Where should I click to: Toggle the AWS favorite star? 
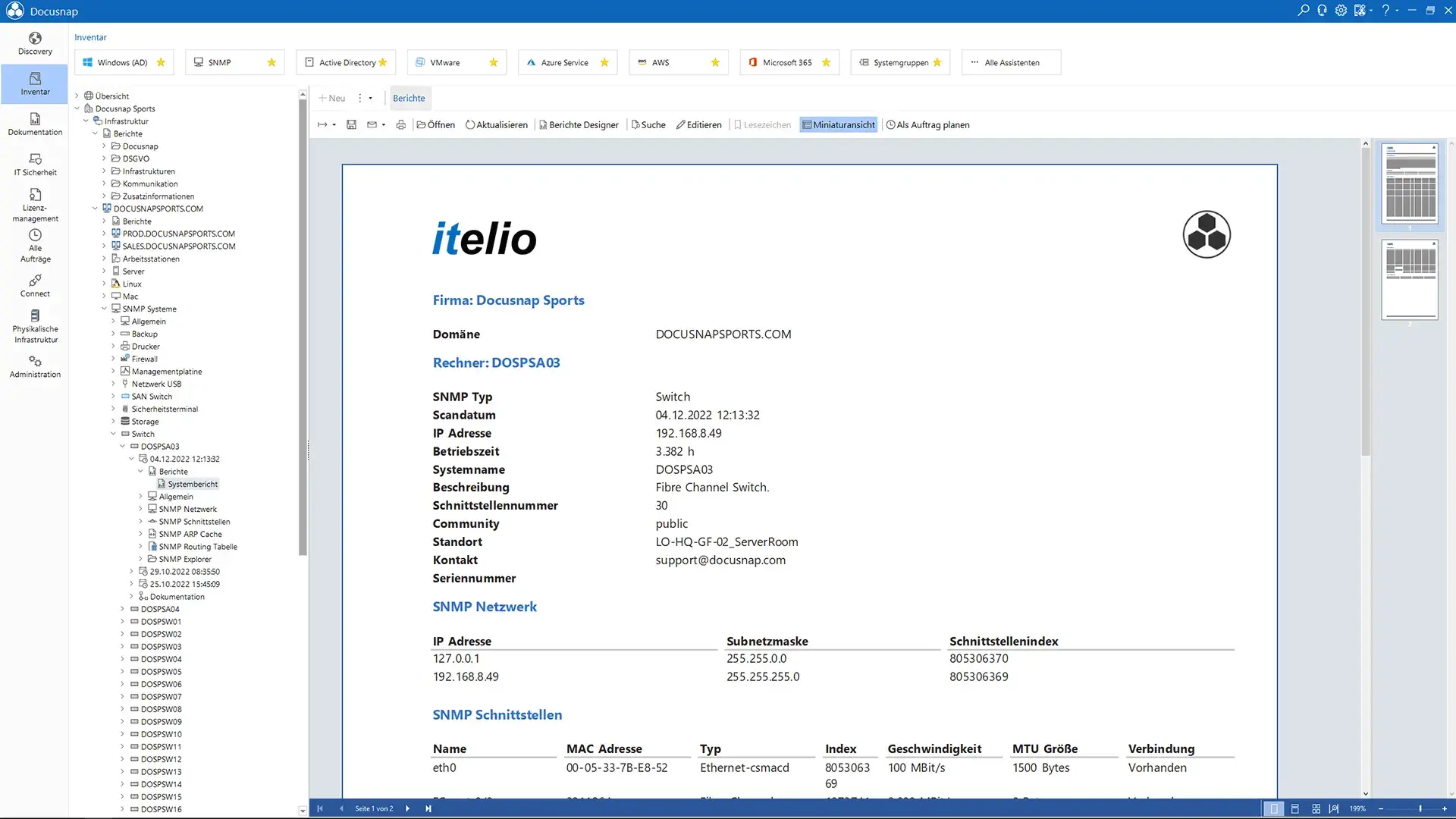click(x=715, y=62)
